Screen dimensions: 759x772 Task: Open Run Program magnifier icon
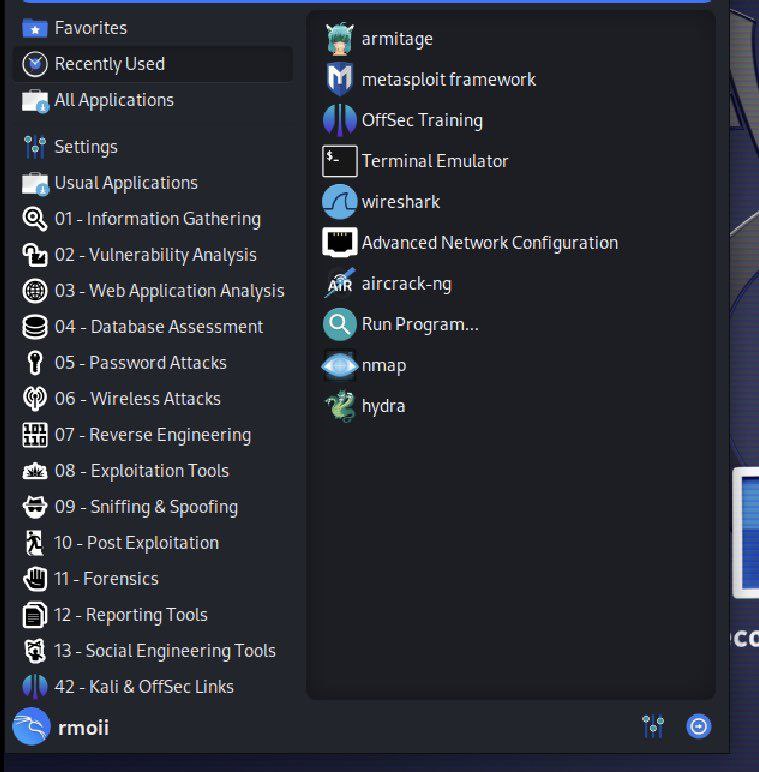340,324
